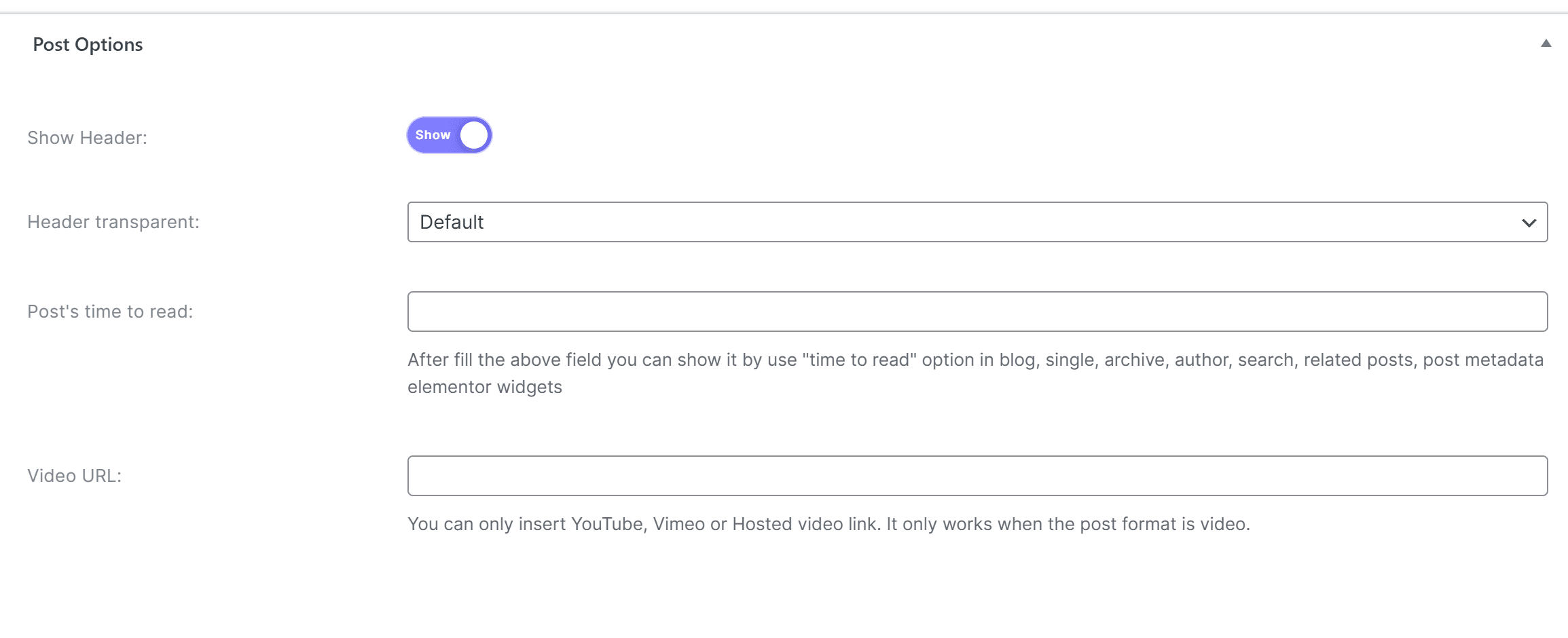The image size is (1568, 638).
Task: Click the Post Options section title
Action: 88,45
